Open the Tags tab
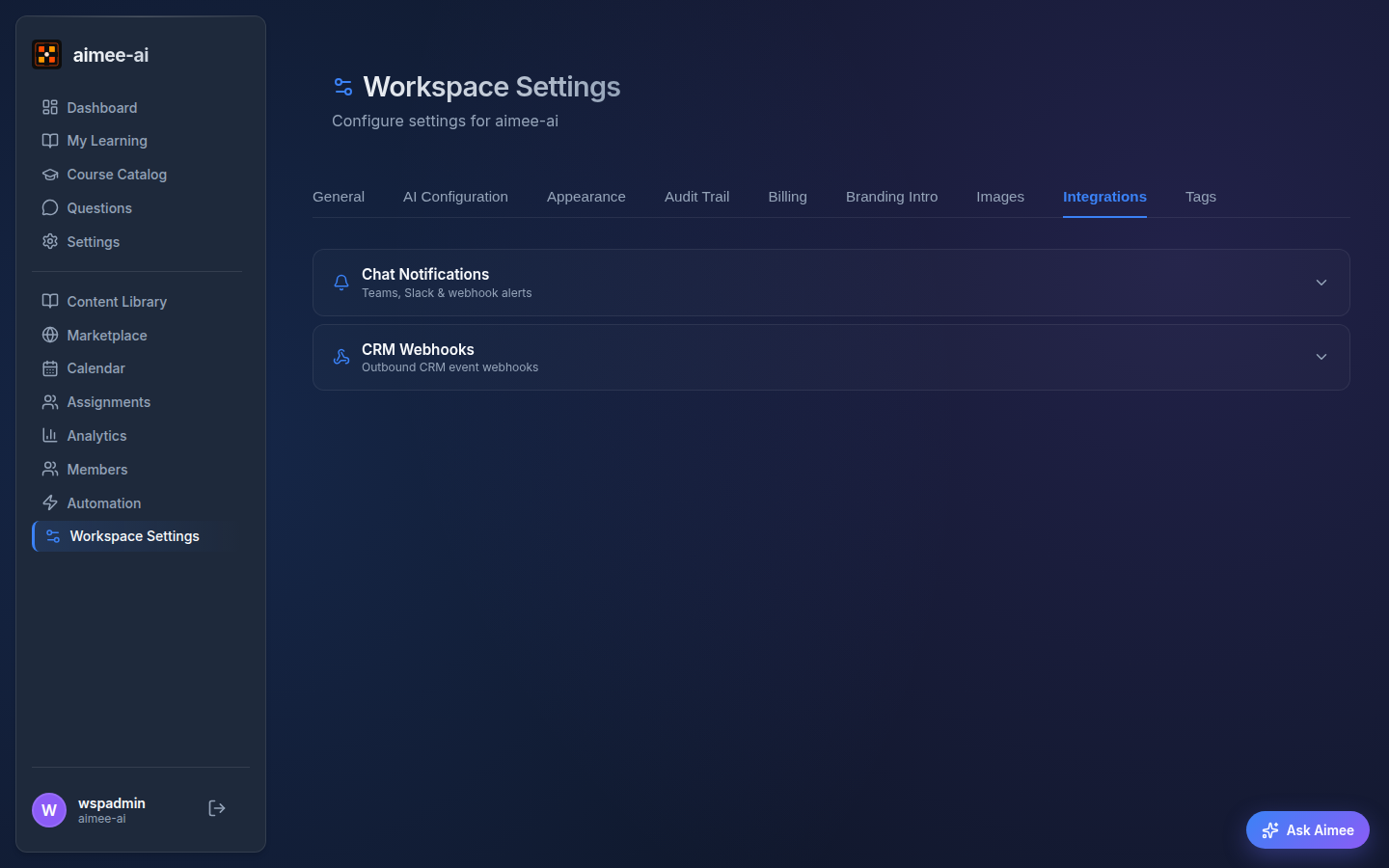 click(1201, 197)
